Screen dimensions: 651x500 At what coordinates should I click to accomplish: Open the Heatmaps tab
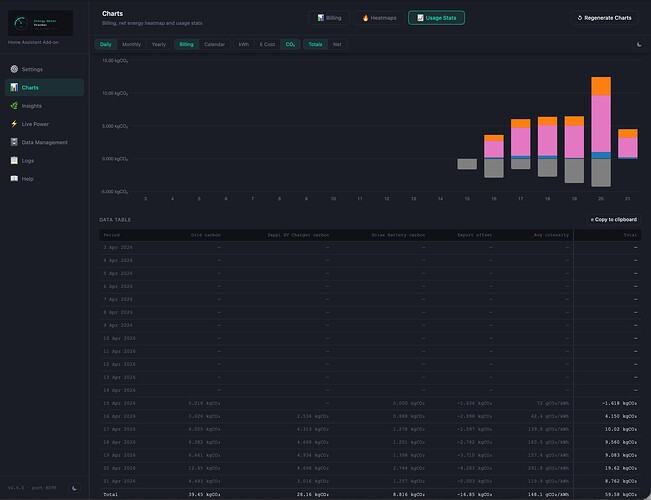point(379,18)
